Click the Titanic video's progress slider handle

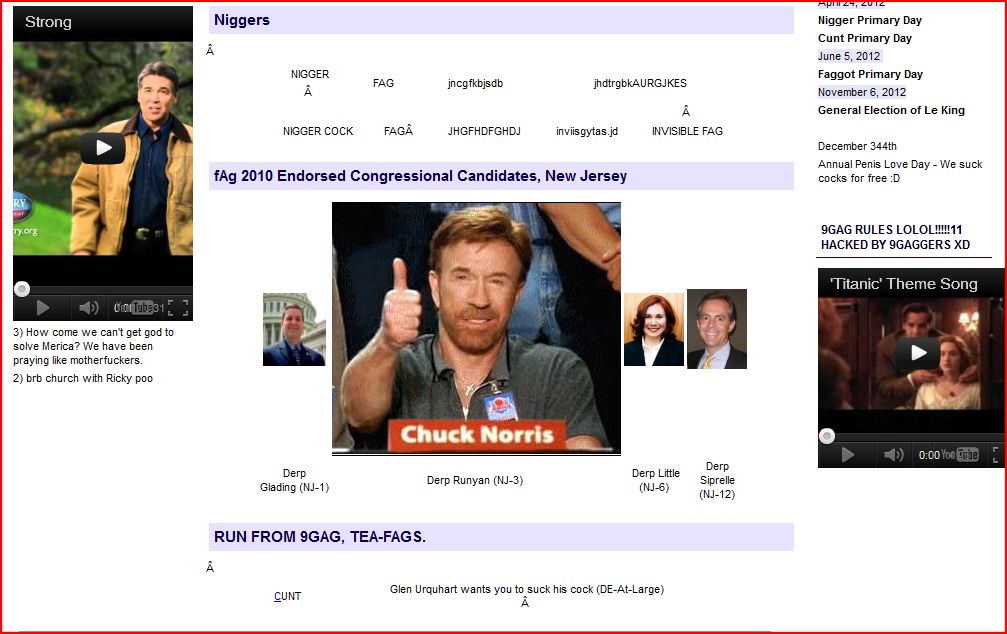tap(827, 436)
